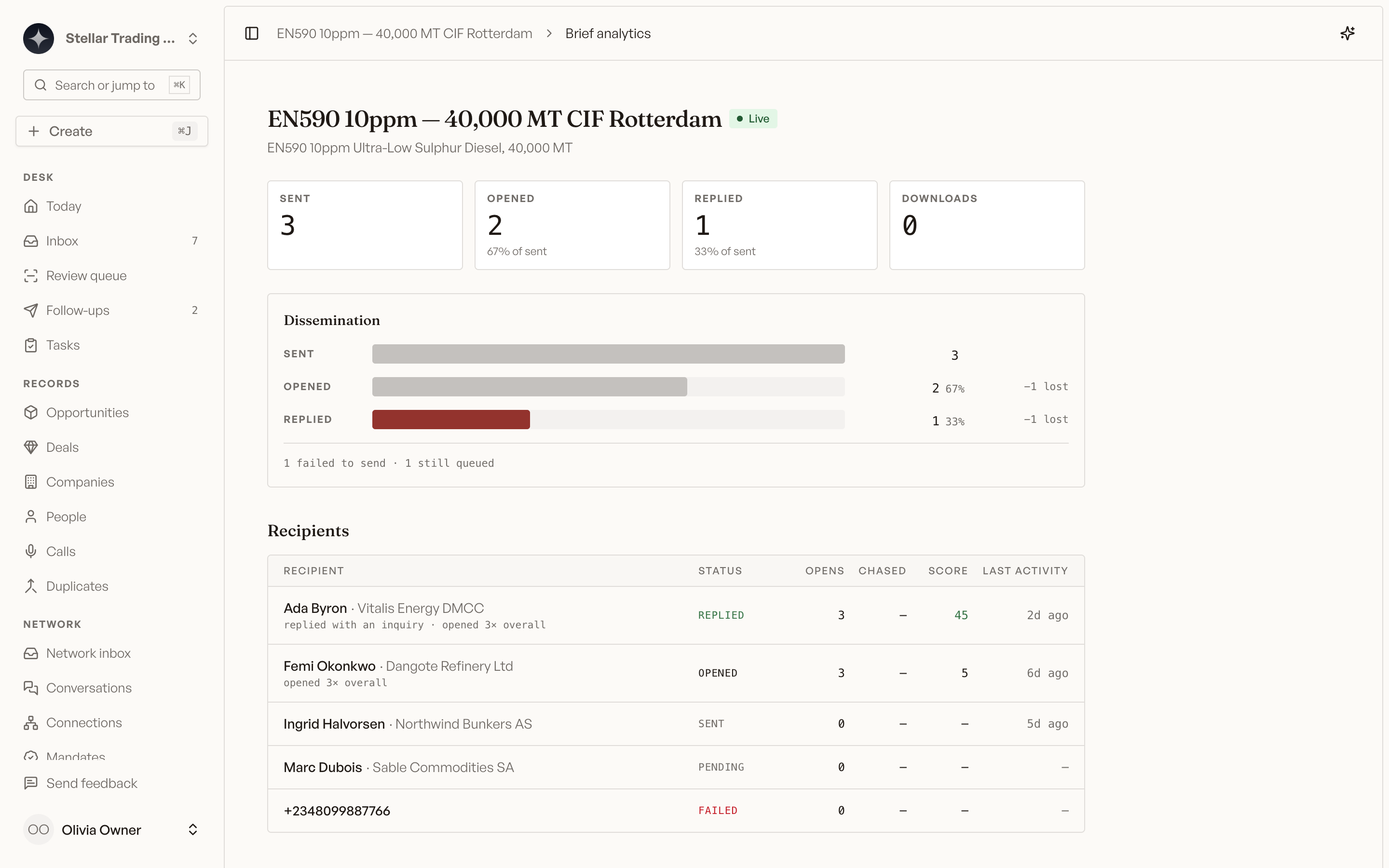
Task: Open the Inbox tray icon
Action: point(31,241)
